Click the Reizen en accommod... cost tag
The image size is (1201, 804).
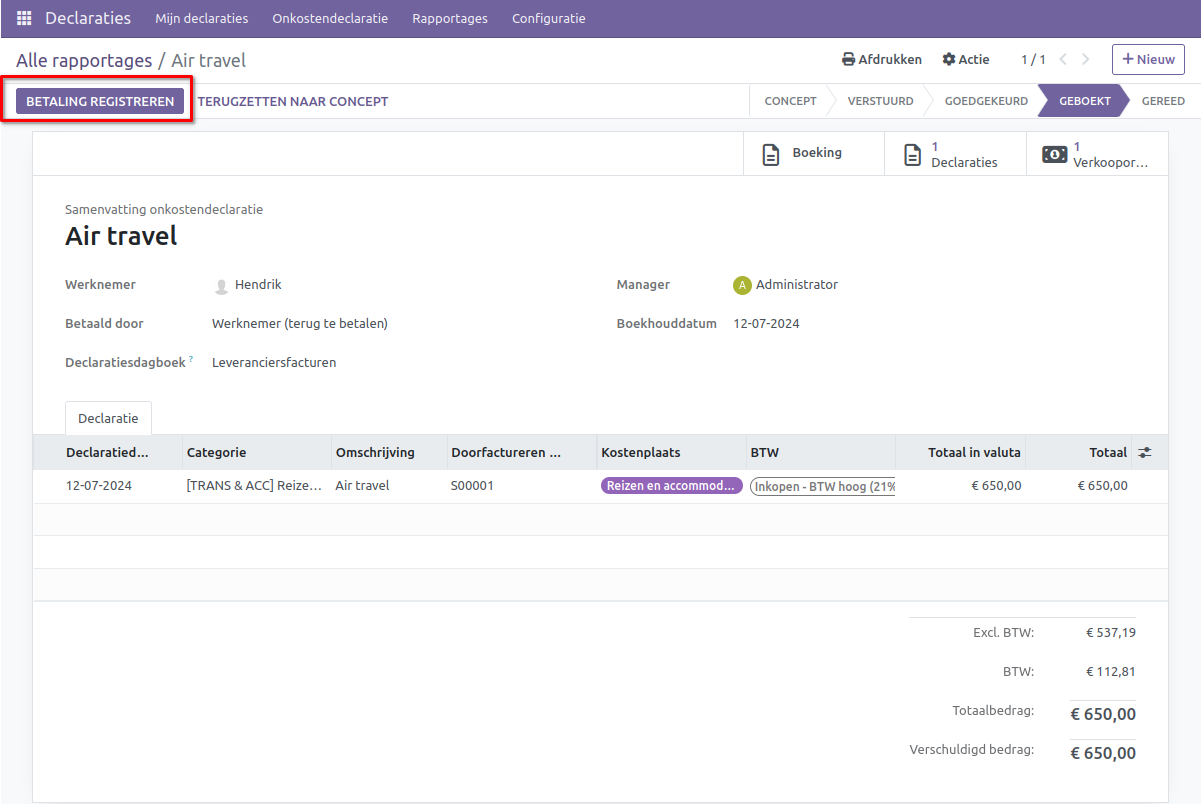pos(671,486)
